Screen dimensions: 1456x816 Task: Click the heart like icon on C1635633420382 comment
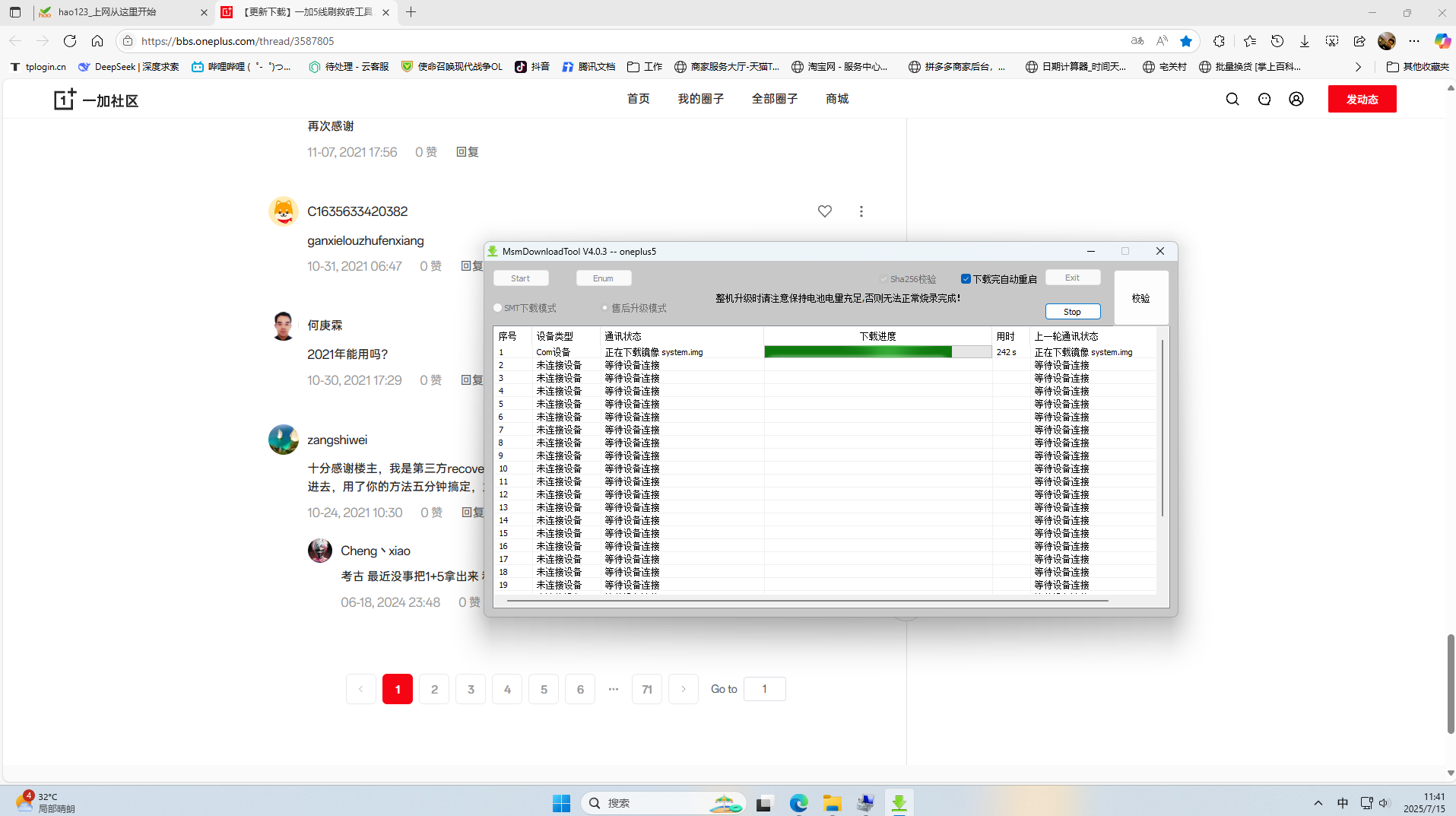point(825,211)
